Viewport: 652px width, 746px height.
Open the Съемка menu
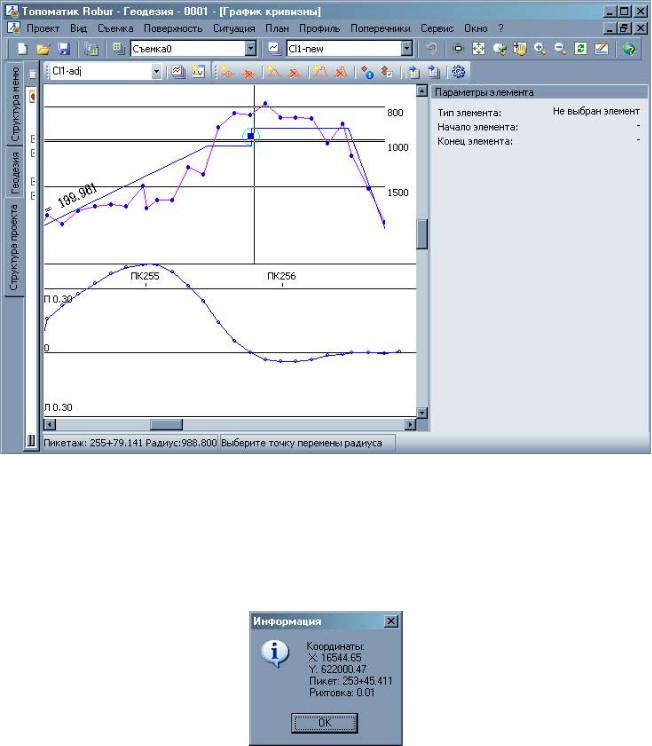[115, 29]
